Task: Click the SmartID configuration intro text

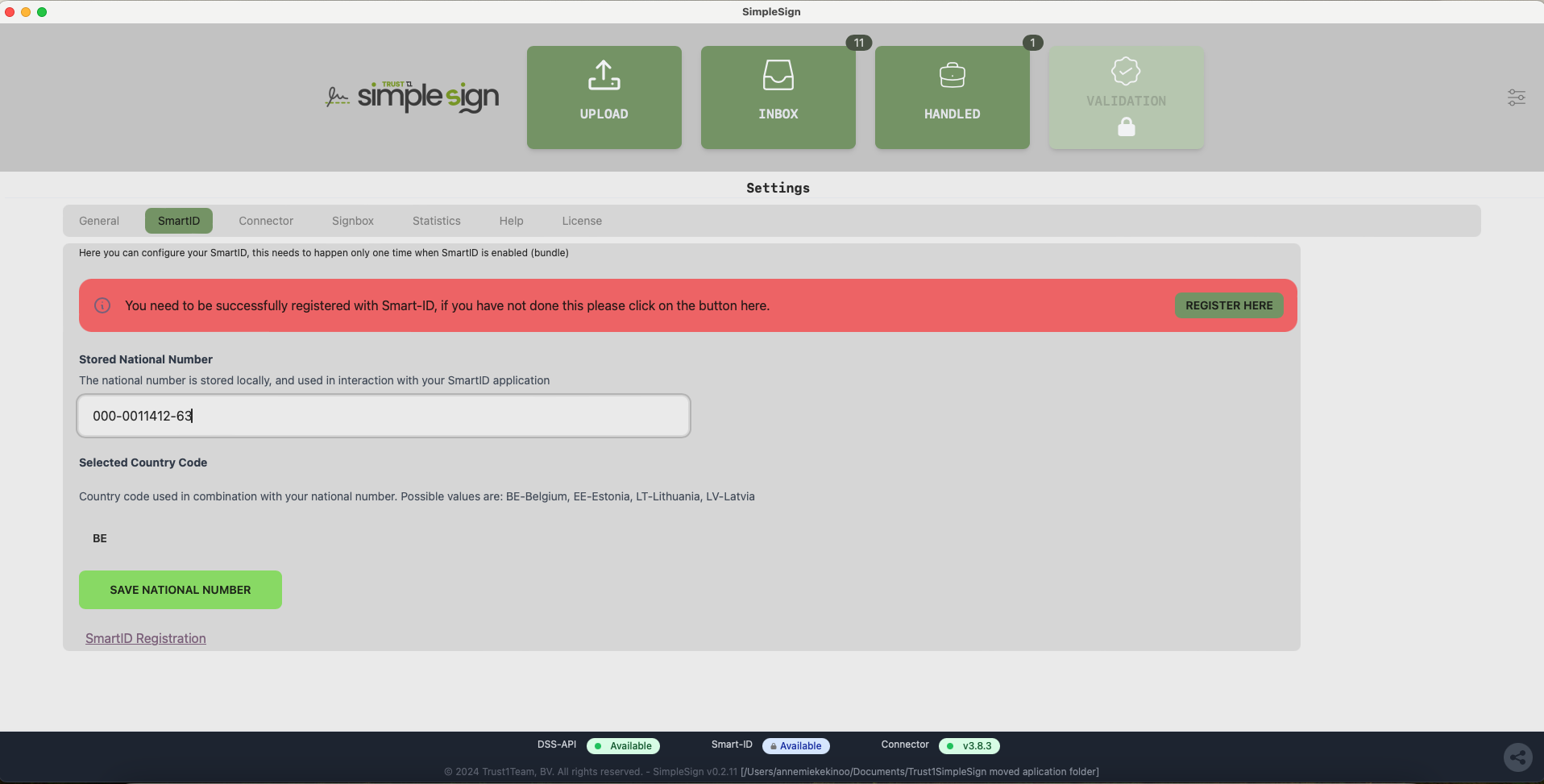Action: pos(324,253)
